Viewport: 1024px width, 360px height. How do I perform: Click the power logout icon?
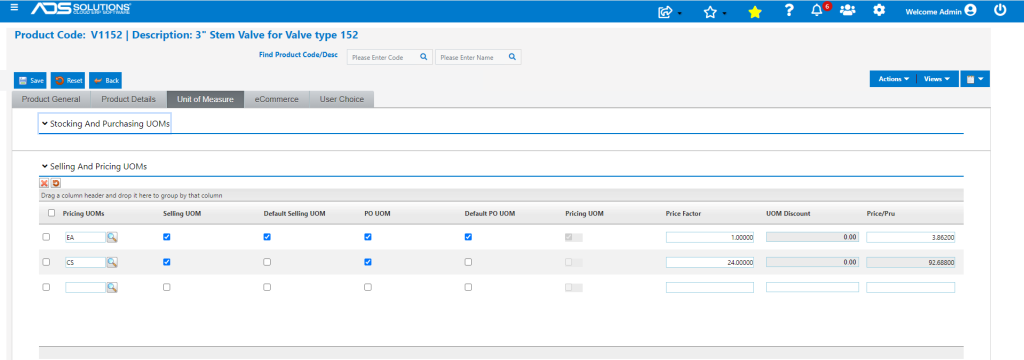tap(1000, 10)
